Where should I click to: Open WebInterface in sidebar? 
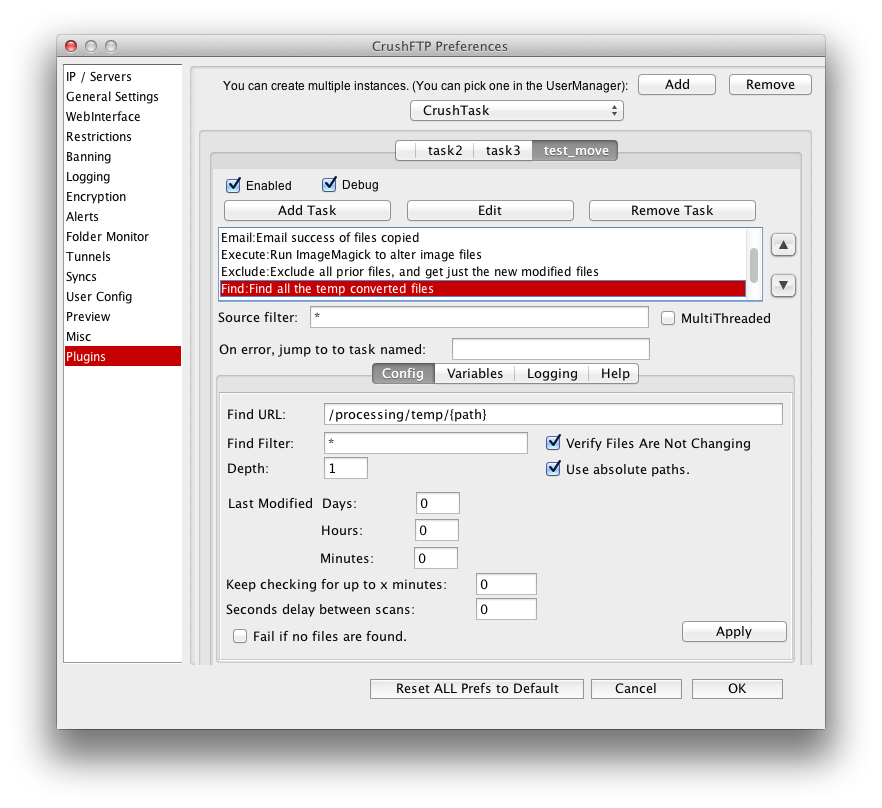123,116
